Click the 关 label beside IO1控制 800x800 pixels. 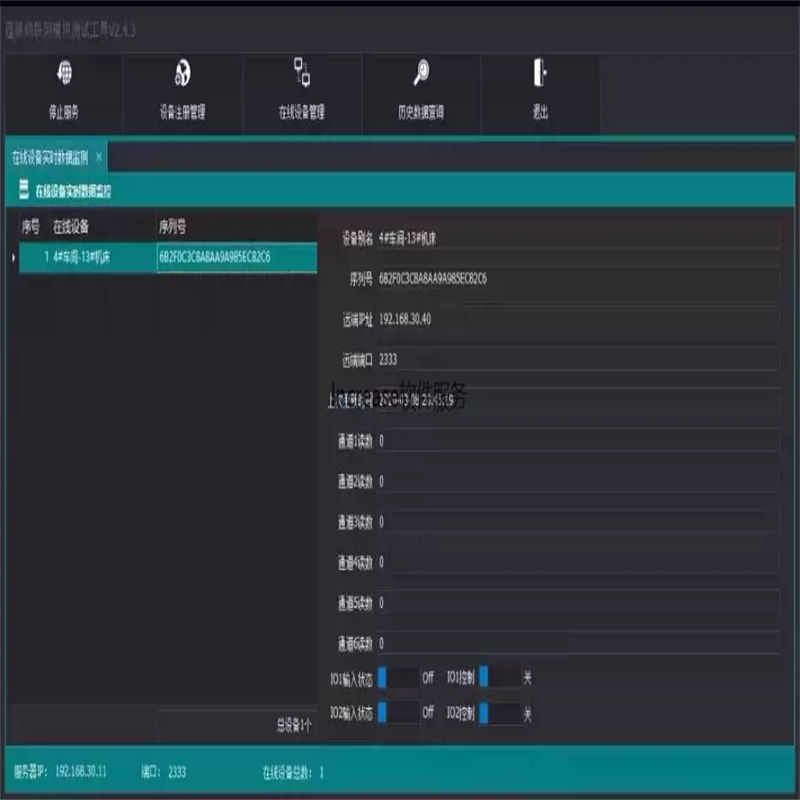pyautogui.click(x=528, y=678)
